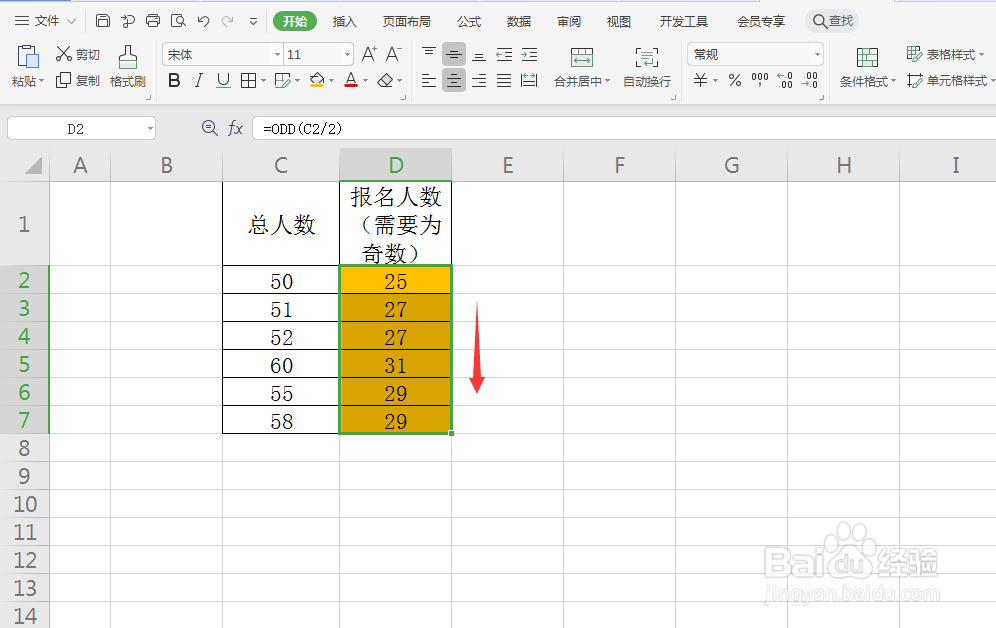This screenshot has width=996, height=628.
Task: Toggle Bold formatting
Action: pyautogui.click(x=174, y=81)
